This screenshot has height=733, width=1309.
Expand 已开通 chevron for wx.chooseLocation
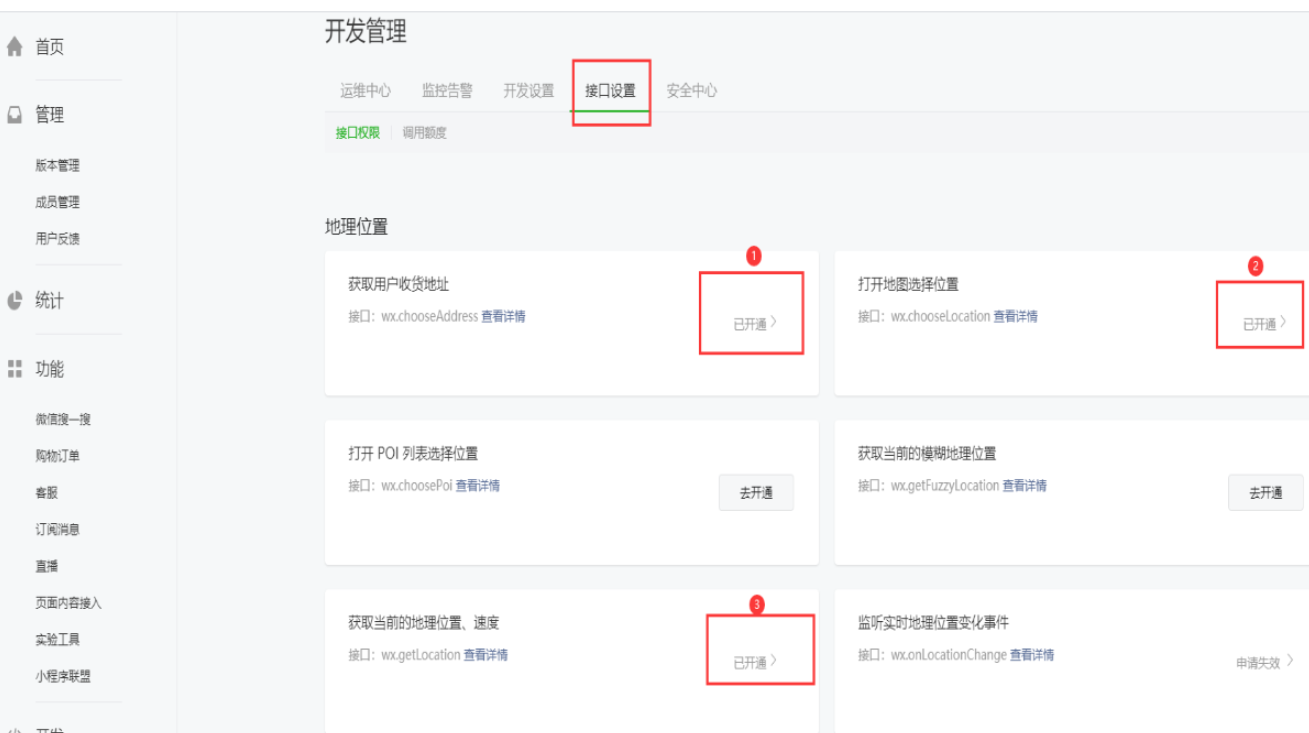point(1283,323)
